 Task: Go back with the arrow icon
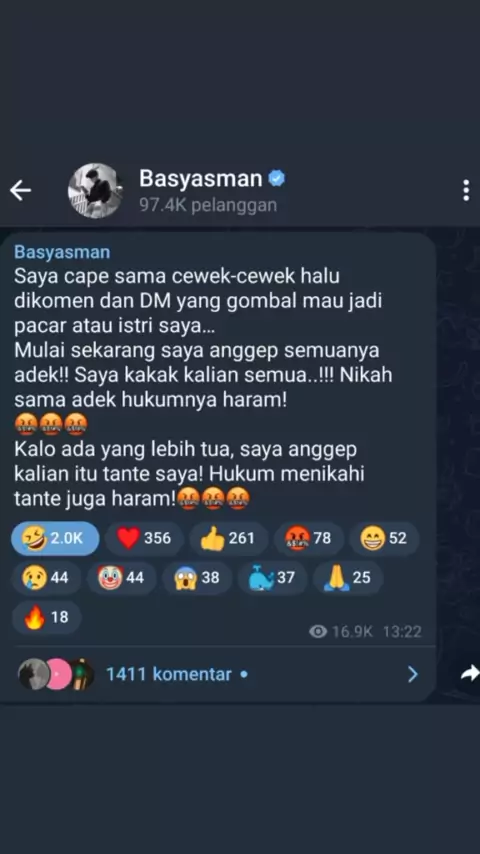click(x=20, y=191)
